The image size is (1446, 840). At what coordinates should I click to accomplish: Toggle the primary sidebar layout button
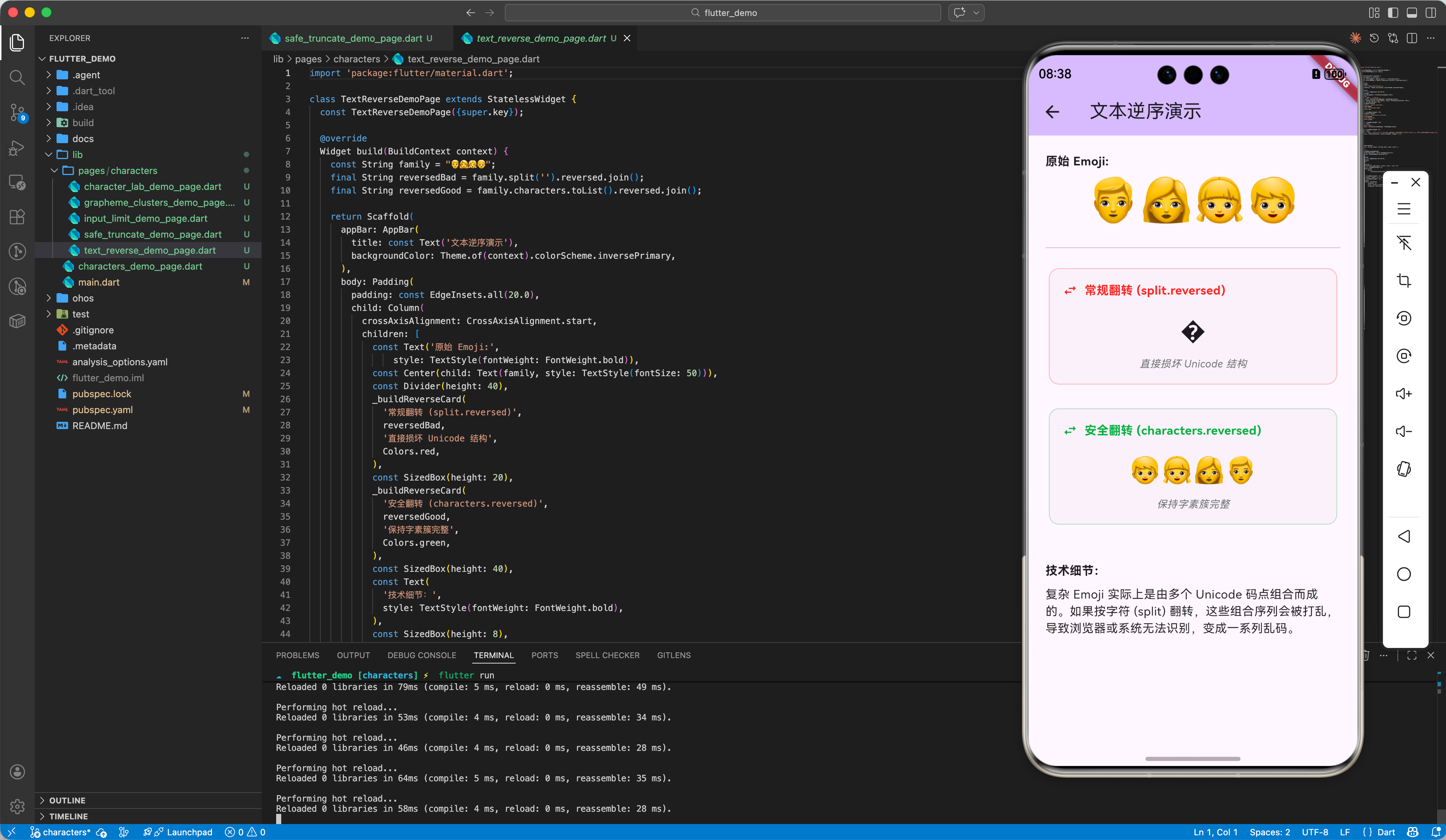[1393, 13]
